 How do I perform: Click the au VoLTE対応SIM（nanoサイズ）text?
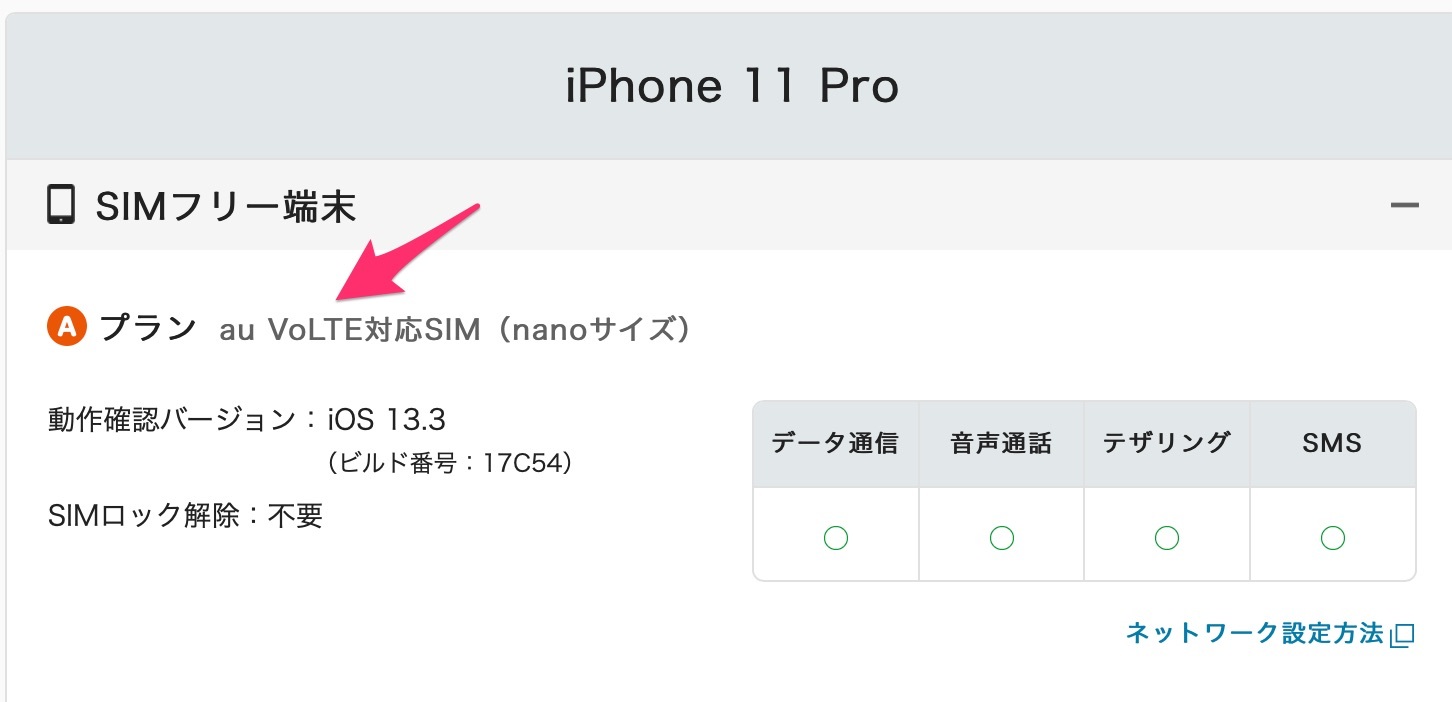(x=455, y=329)
